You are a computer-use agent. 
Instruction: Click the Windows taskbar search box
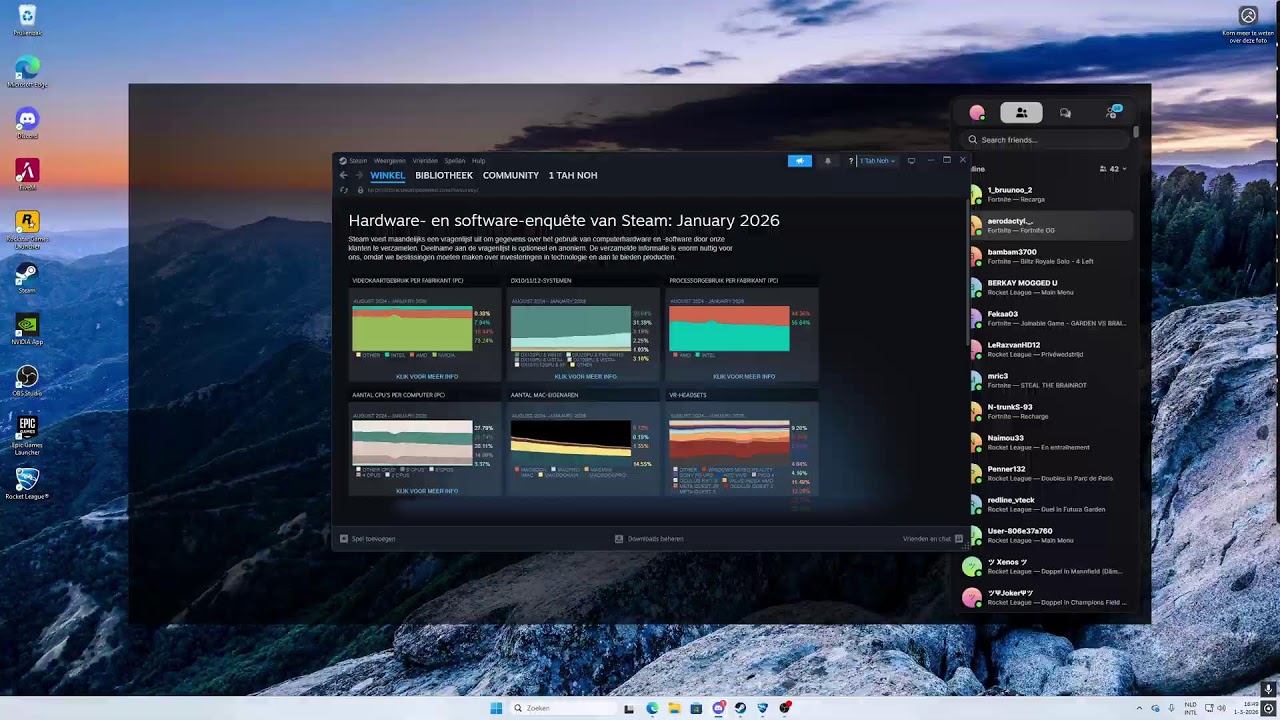click(563, 708)
